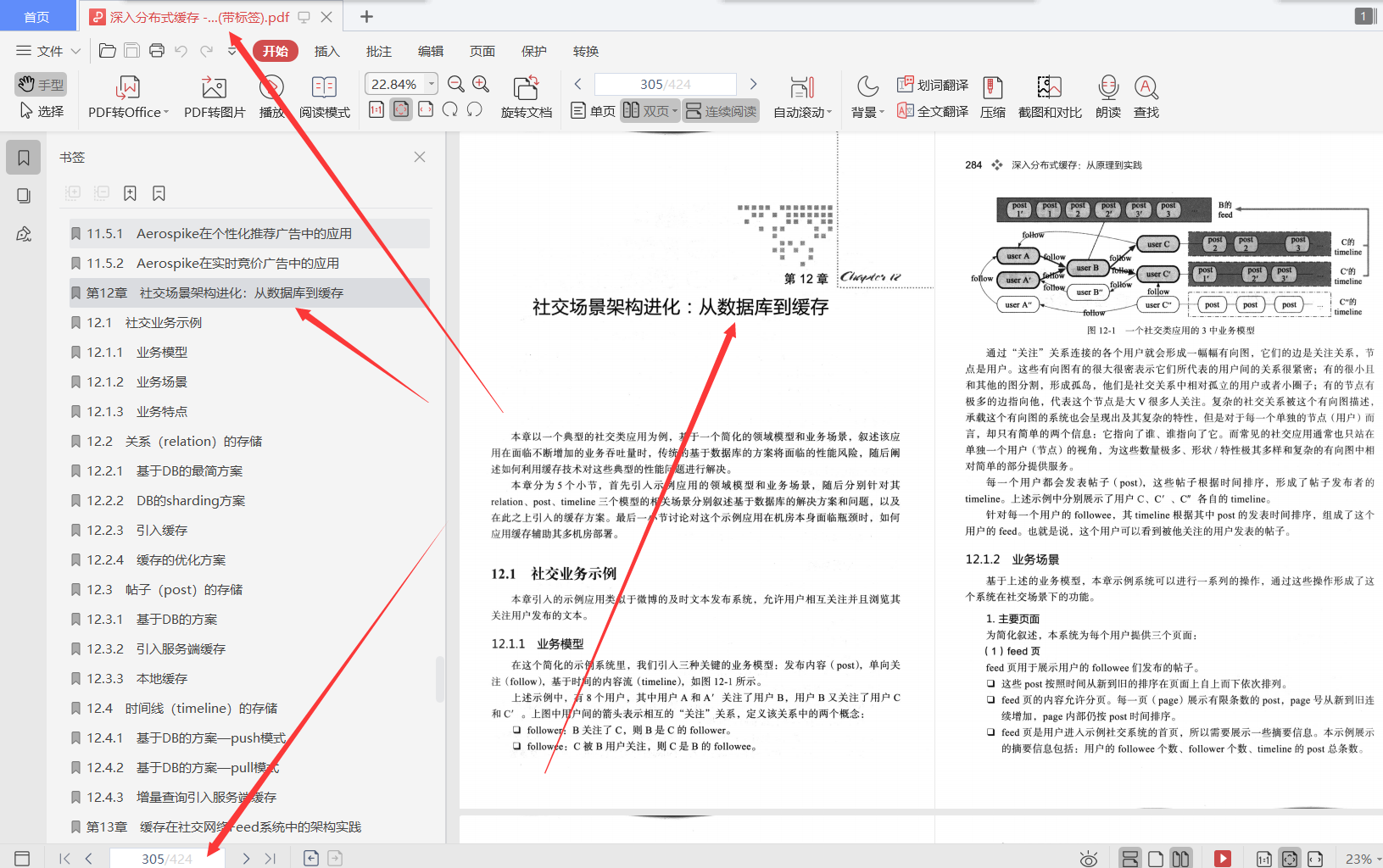Image resolution: width=1383 pixels, height=868 pixels.
Task: Set actual size 1:1 view in ribbon
Action: 376,109
